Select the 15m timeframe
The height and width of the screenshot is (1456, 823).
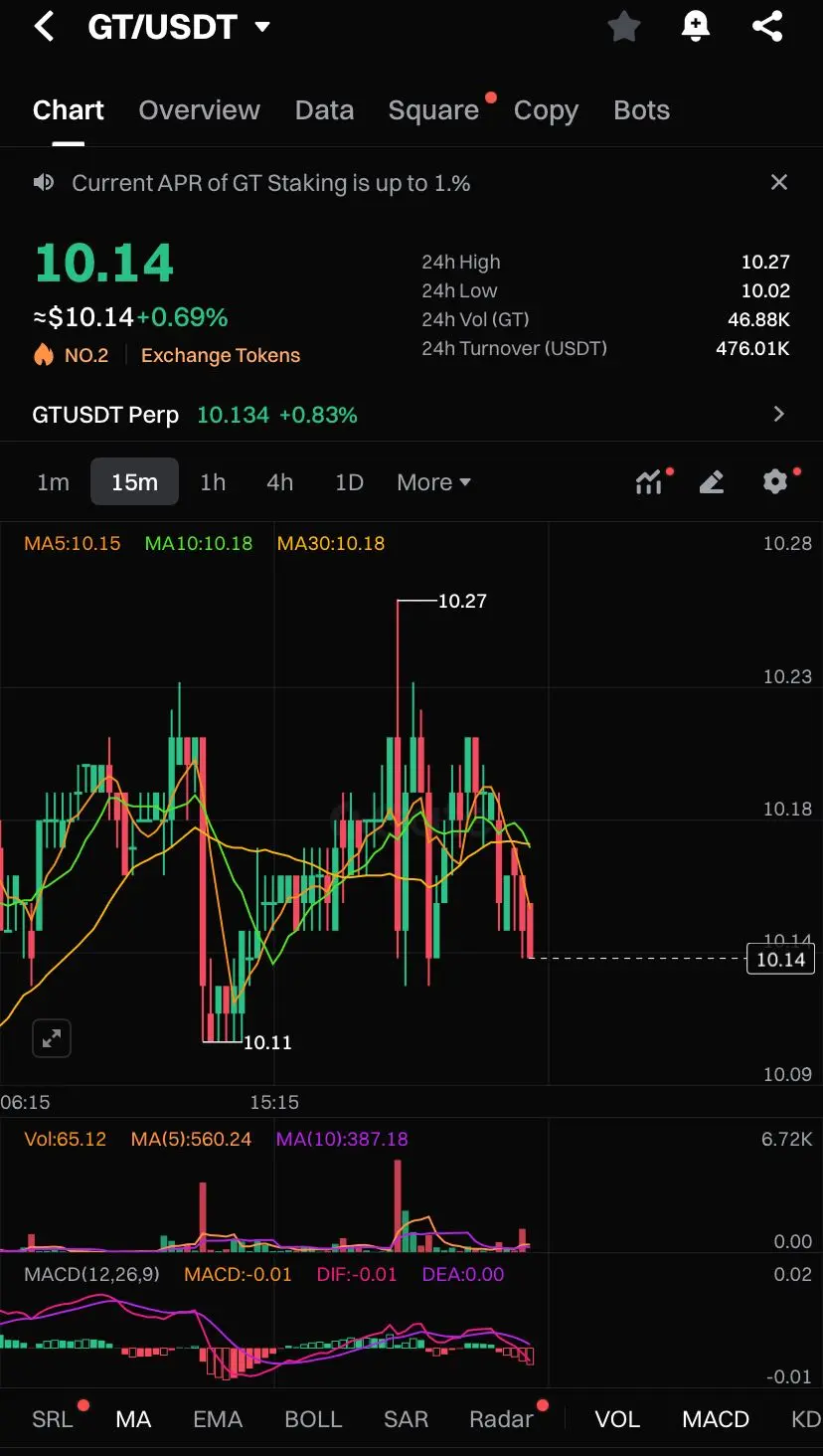point(134,482)
